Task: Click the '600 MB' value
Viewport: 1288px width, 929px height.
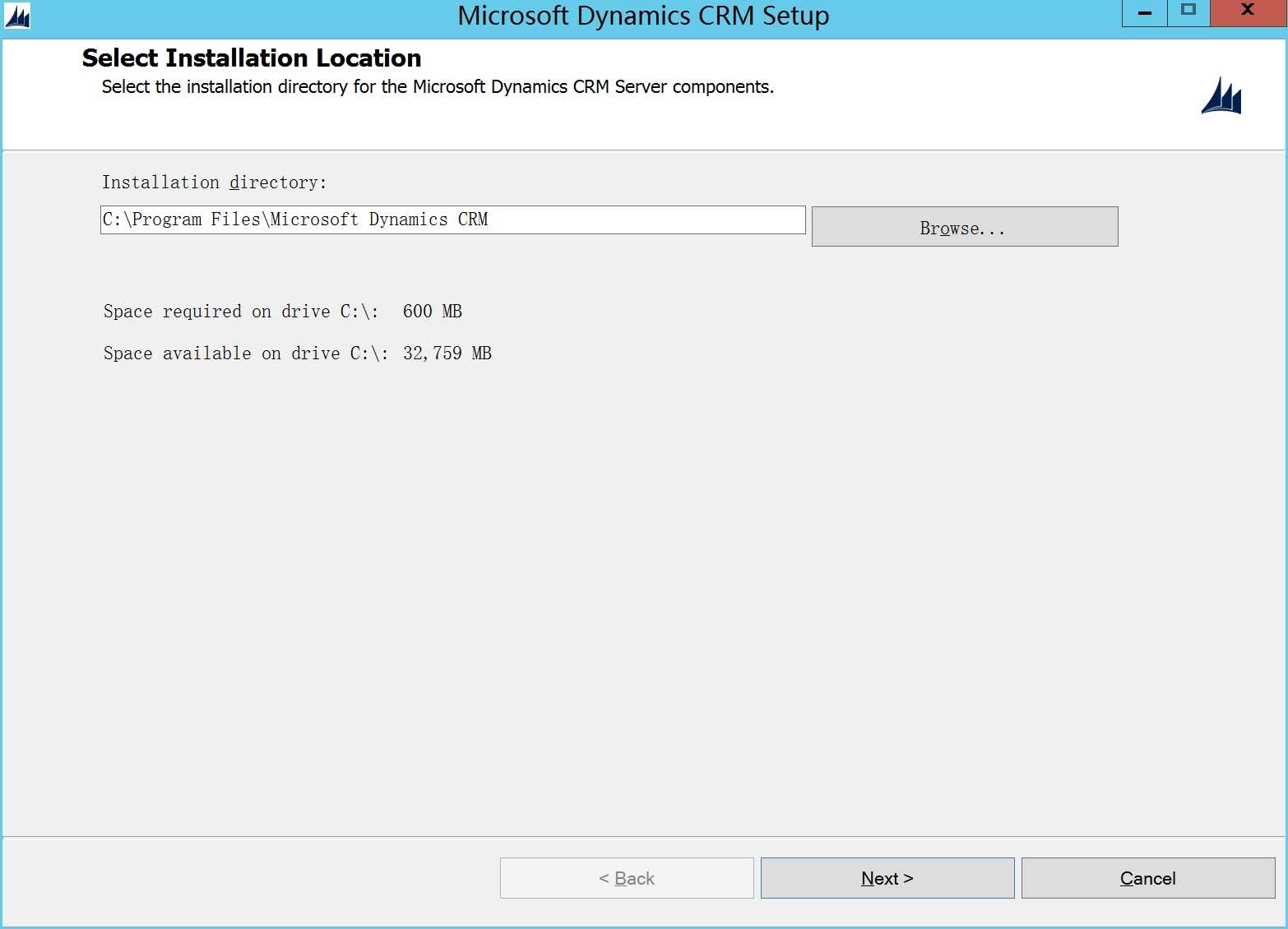Action: coord(433,312)
